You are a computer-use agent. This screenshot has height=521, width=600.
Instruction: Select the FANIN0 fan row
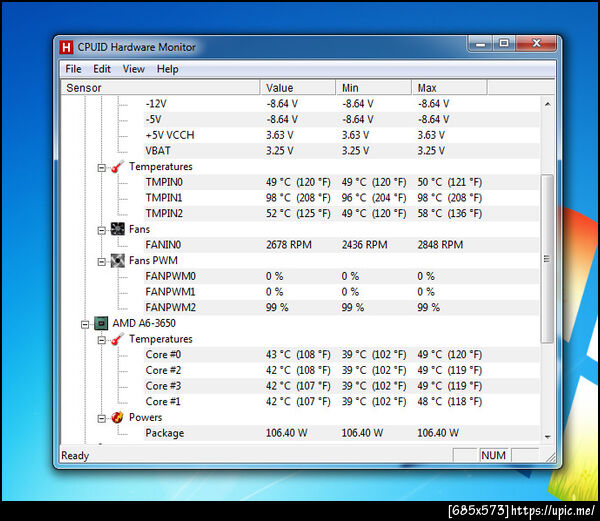pos(342,245)
